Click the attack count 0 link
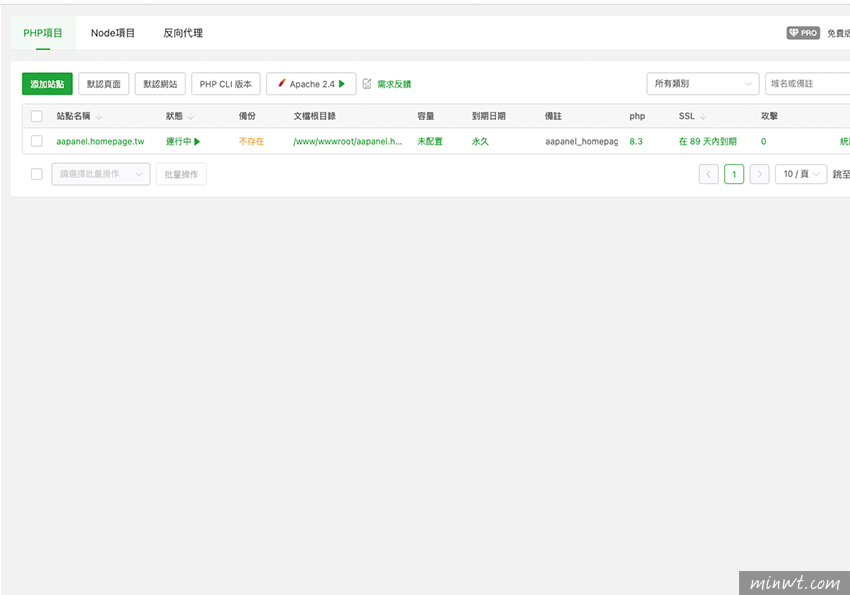Viewport: 850px width, 595px height. tap(763, 141)
